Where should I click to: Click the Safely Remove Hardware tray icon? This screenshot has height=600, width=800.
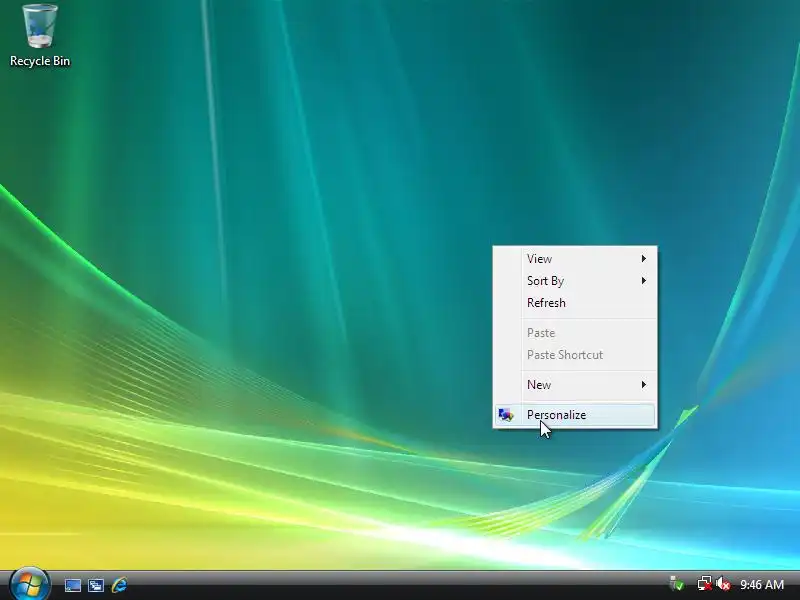pos(677,584)
